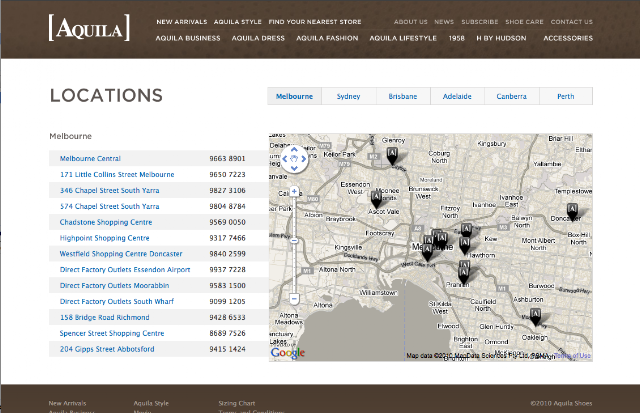640x413 pixels.
Task: Open the Contact Us page
Action: 571,22
